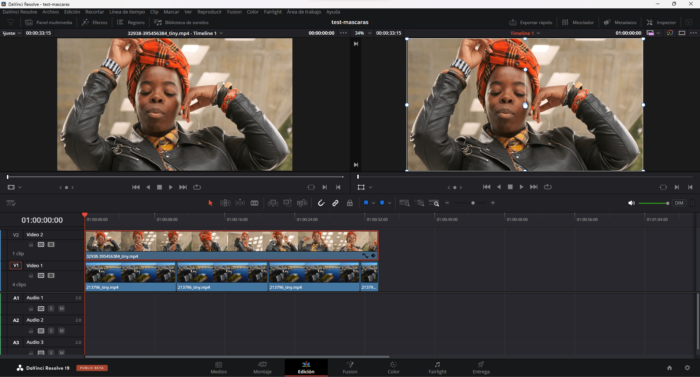Show the Metadatos panel

tap(620, 22)
